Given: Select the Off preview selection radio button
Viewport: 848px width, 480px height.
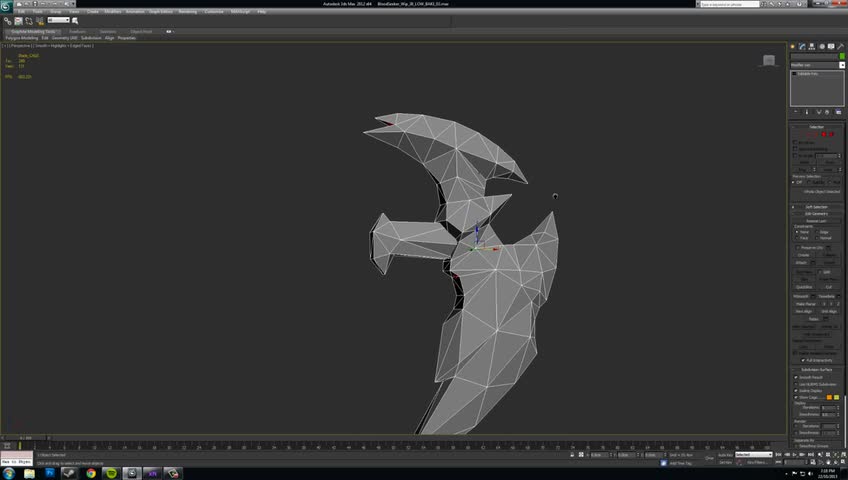Looking at the screenshot, I should (794, 182).
